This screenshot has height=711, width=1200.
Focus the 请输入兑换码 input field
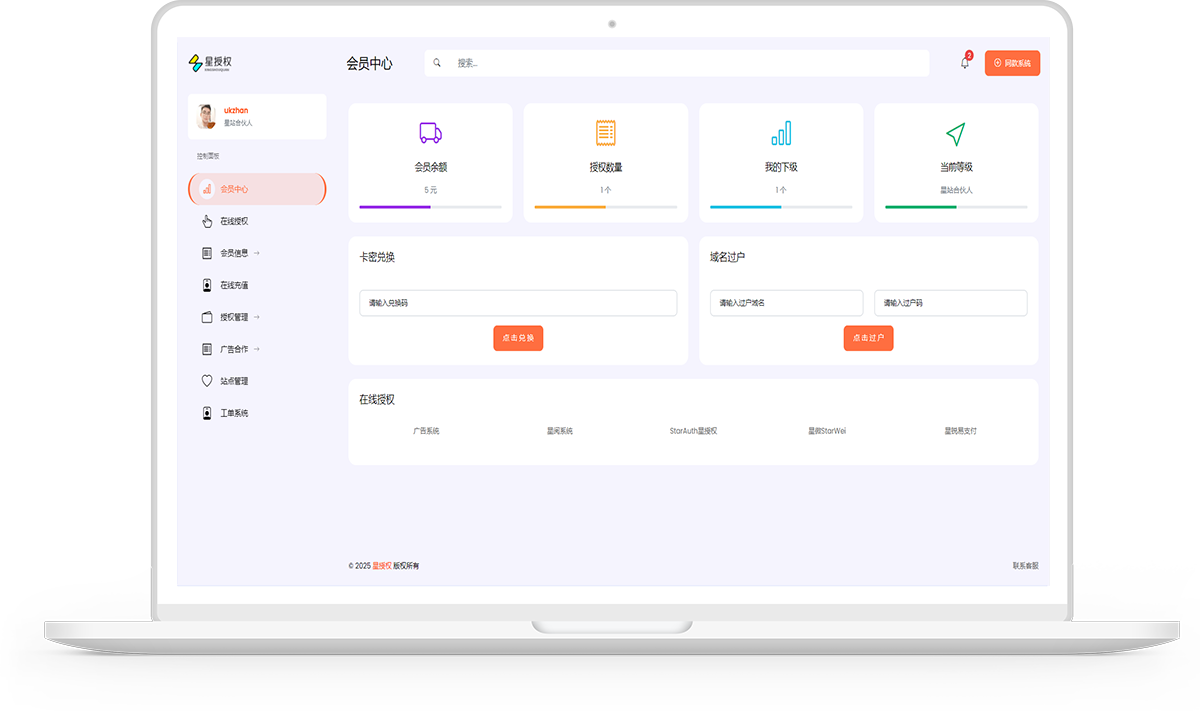coord(518,303)
